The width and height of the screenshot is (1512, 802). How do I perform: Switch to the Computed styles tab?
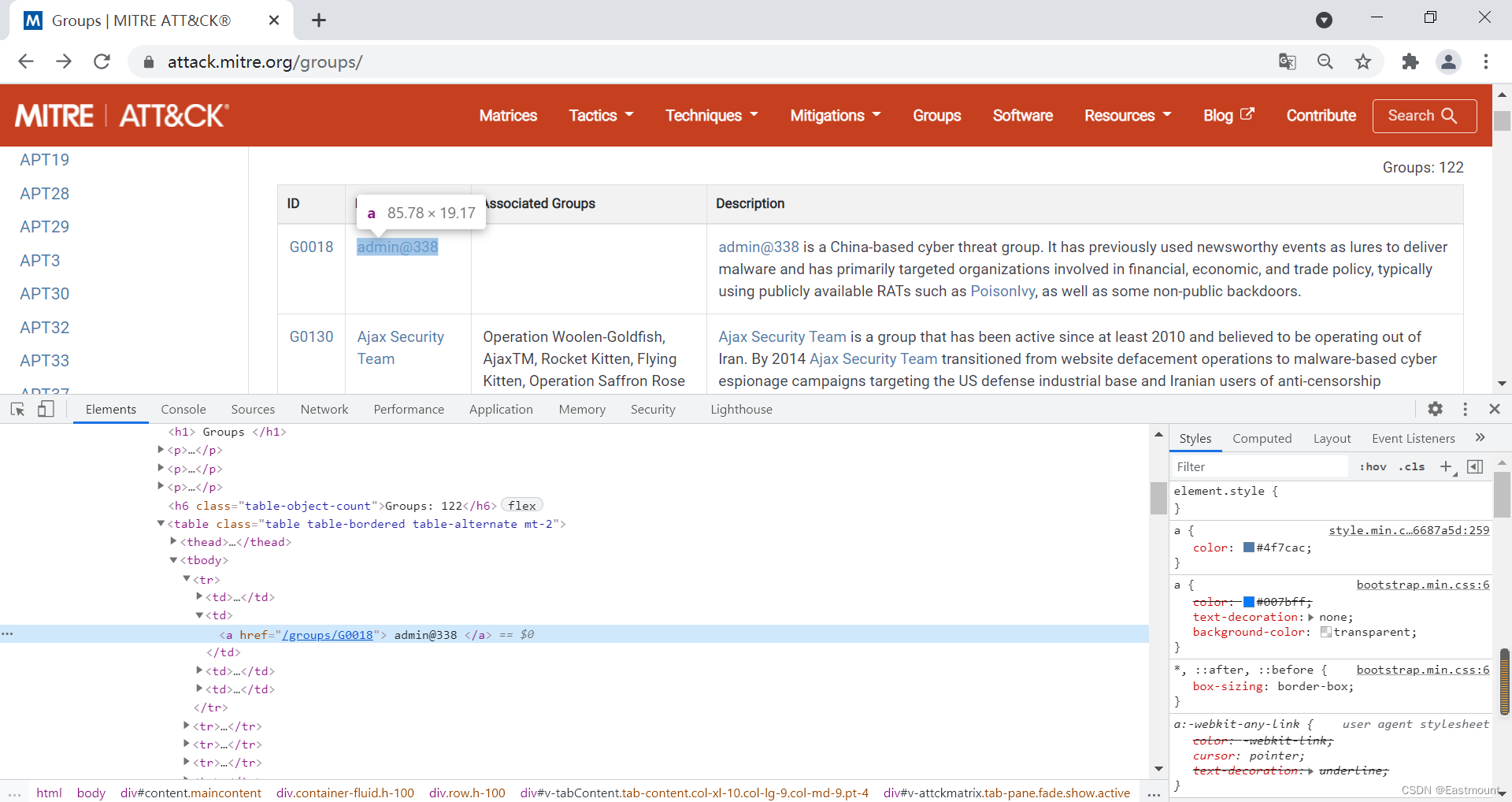[x=1262, y=438]
